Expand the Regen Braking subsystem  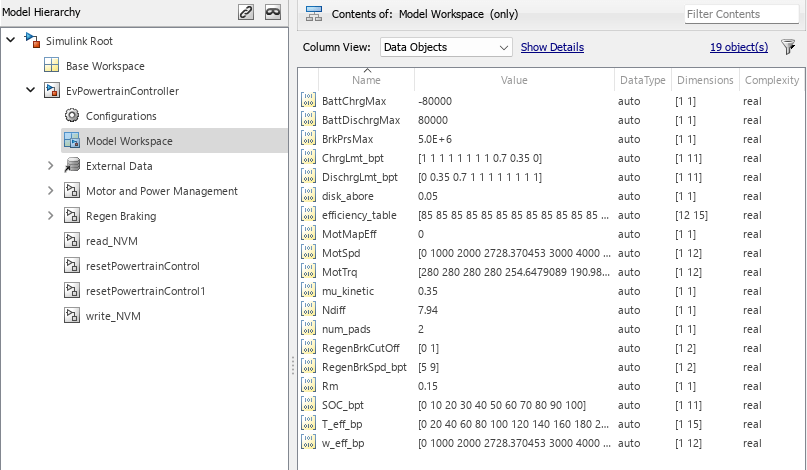pyautogui.click(x=51, y=216)
